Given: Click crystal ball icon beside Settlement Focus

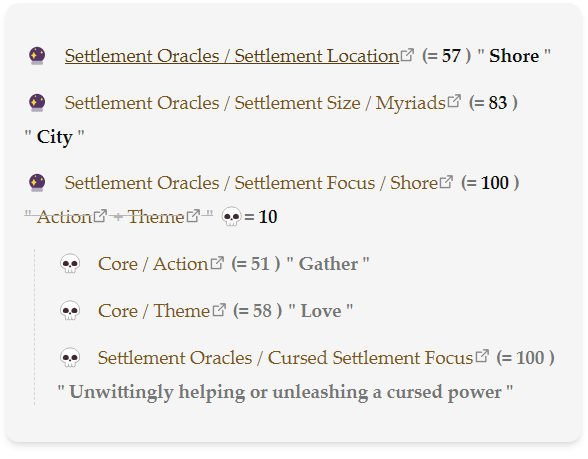Looking at the screenshot, I should (x=37, y=183).
